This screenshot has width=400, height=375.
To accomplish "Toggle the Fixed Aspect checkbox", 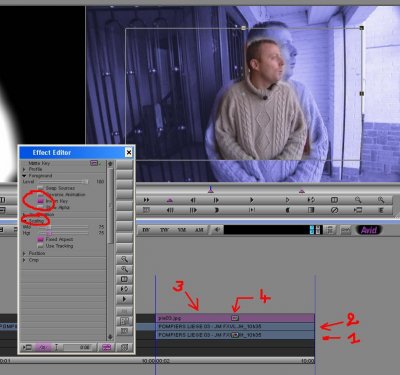I will (40, 239).
